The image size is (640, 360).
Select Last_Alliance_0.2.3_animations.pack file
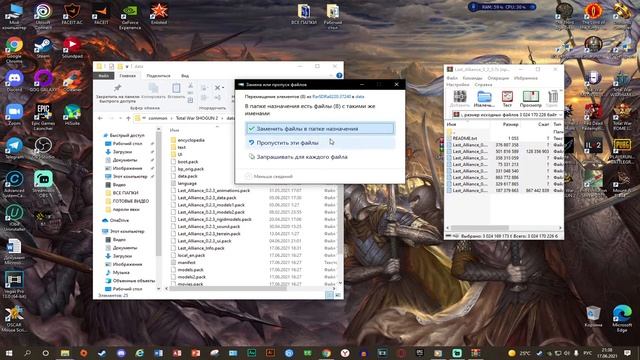coord(213,190)
